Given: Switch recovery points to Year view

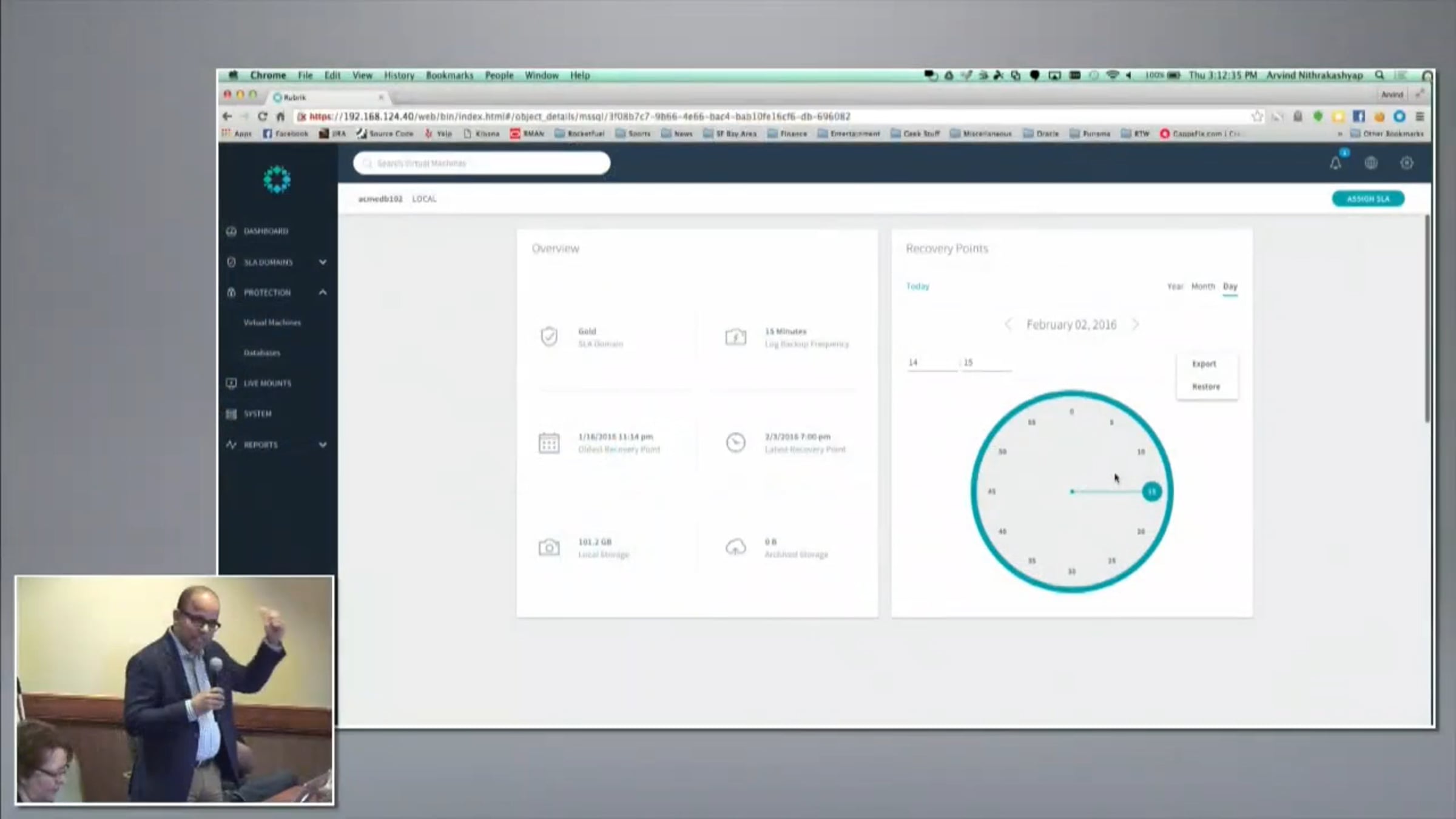Looking at the screenshot, I should 1175,286.
